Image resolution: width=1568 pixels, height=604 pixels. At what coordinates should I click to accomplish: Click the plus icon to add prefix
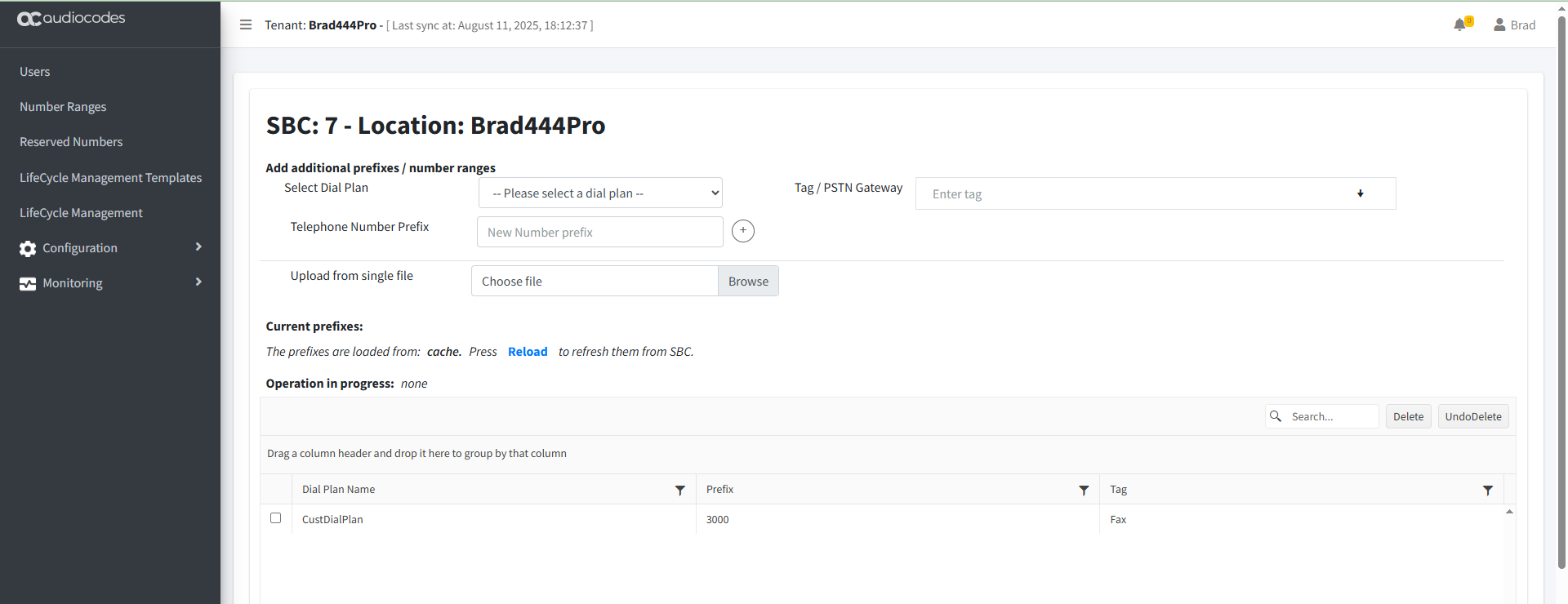[x=742, y=231]
